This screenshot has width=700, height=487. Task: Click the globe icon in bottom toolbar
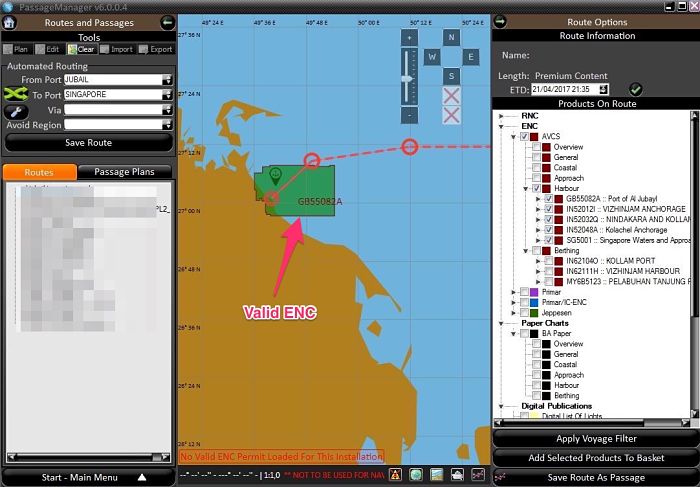(415, 474)
